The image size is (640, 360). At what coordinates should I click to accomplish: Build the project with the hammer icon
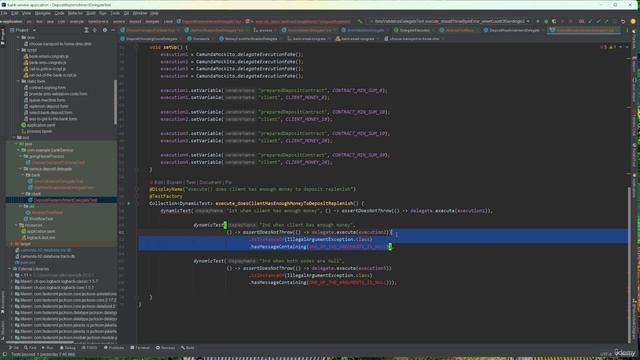[360, 21]
